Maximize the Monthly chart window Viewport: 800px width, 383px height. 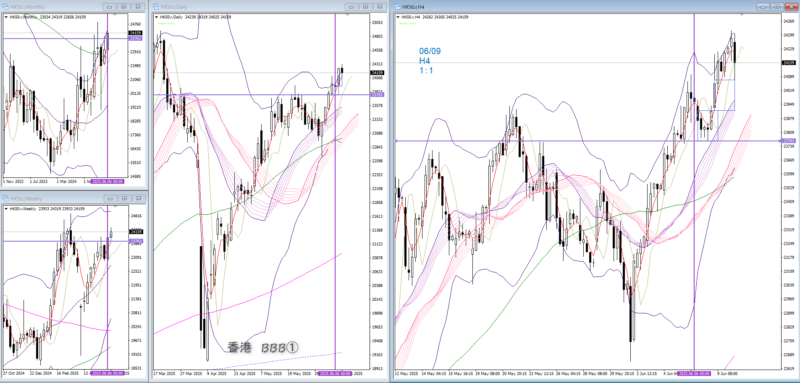point(123,7)
